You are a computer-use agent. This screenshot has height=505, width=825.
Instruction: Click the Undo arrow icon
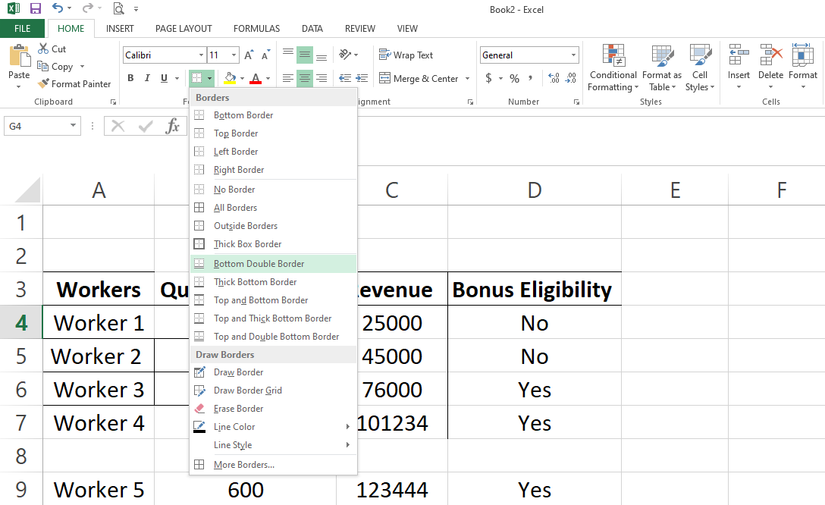(58, 8)
